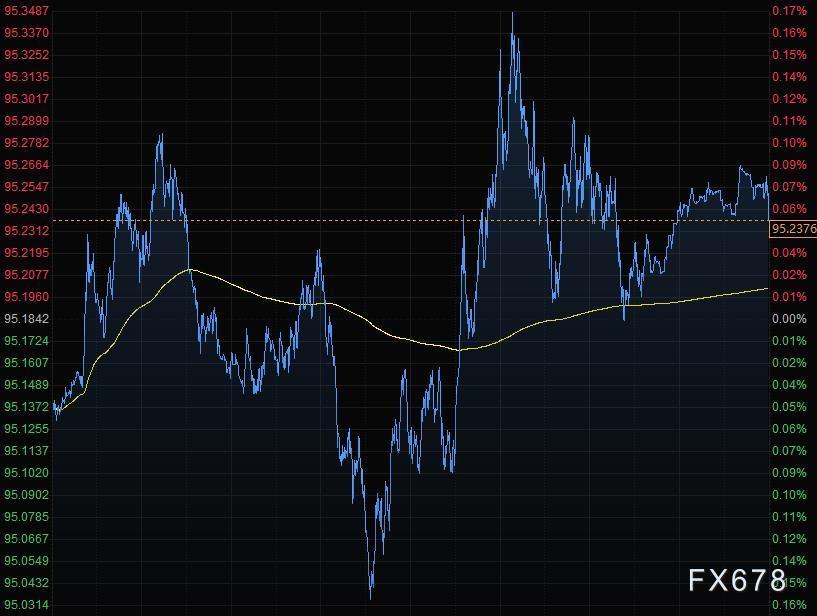Select the 95.0432 price label

pyautogui.click(x=27, y=583)
